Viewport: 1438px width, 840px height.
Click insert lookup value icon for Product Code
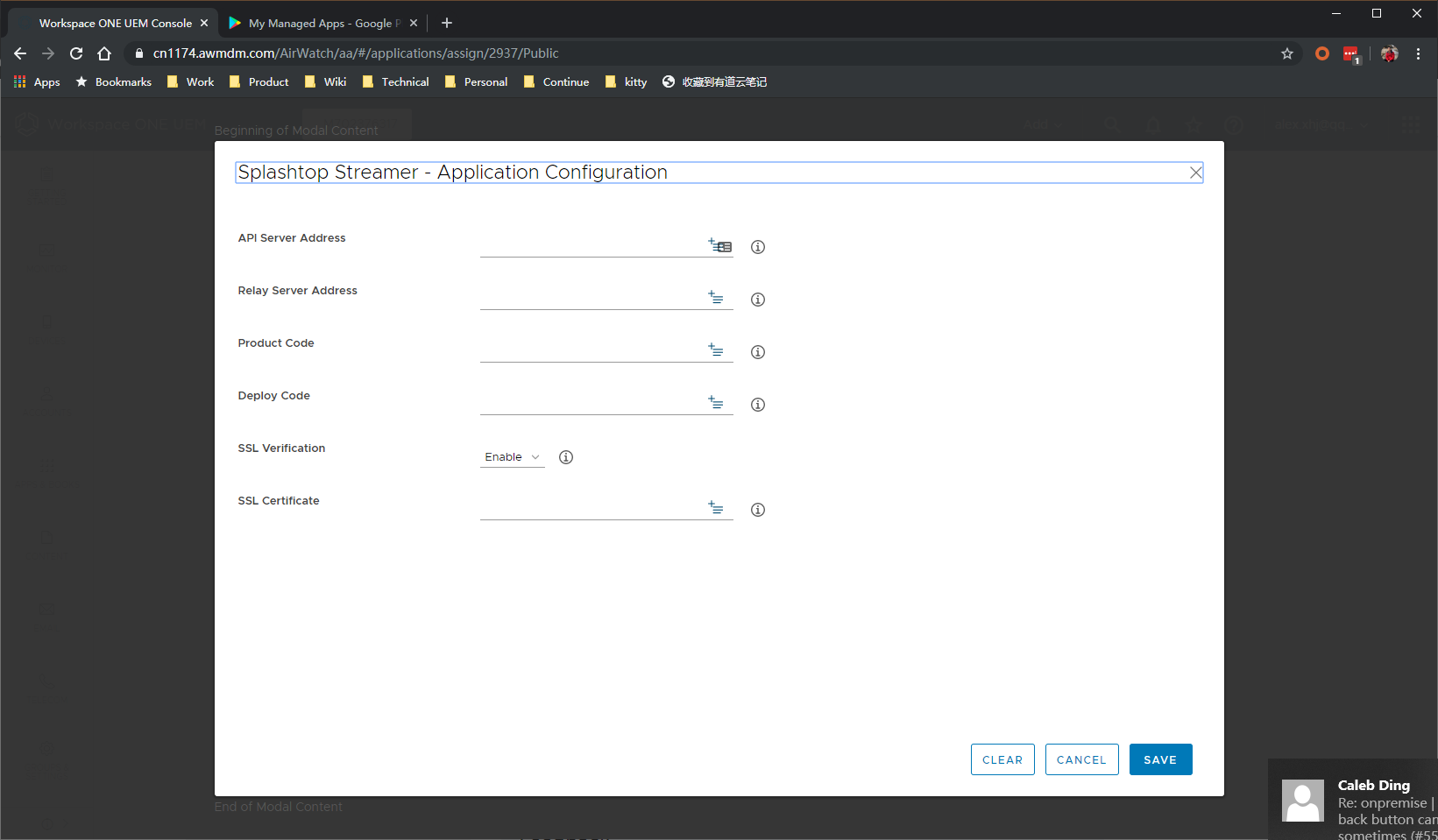coord(716,350)
